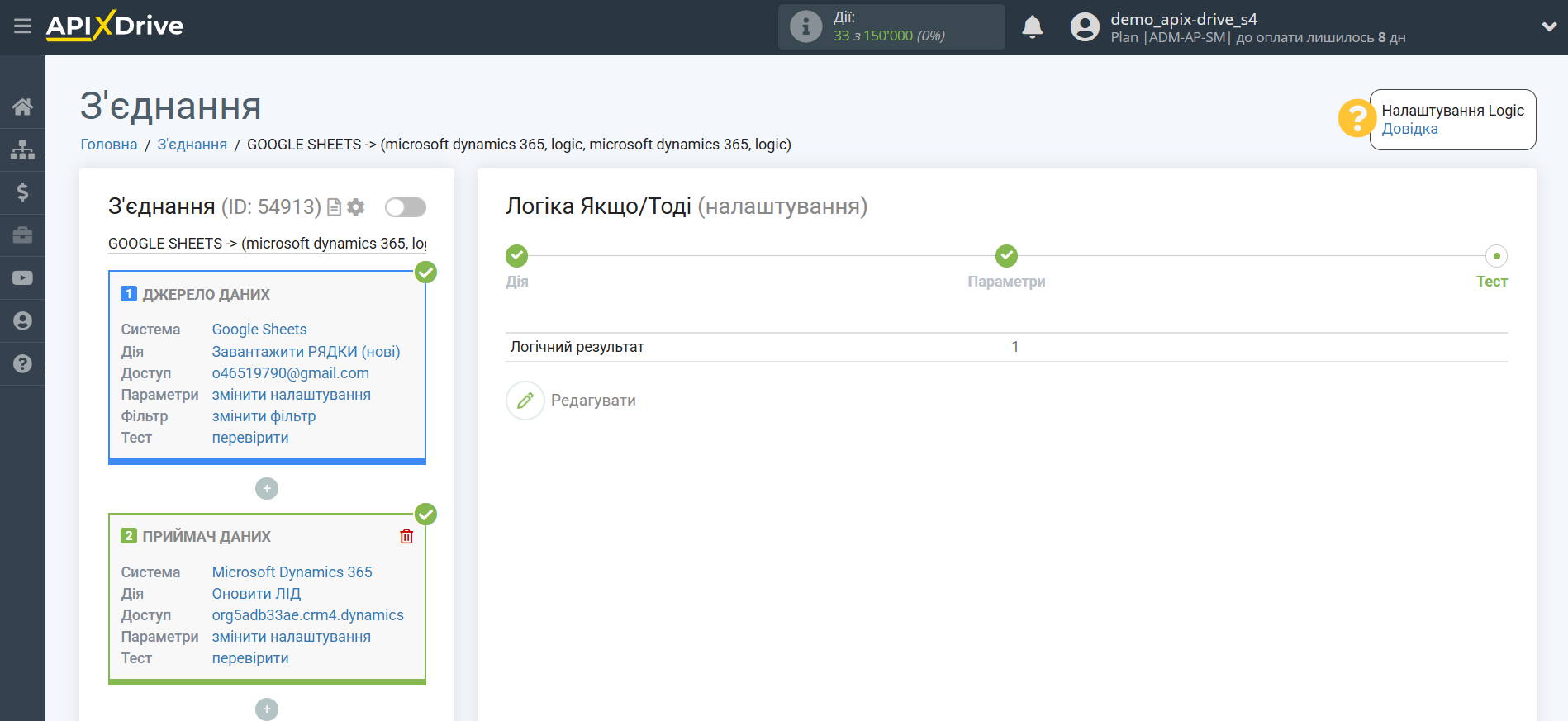Click the ПРИЙМАЧ ДАНИХ block header
The height and width of the screenshot is (721, 1568).
tap(207, 537)
